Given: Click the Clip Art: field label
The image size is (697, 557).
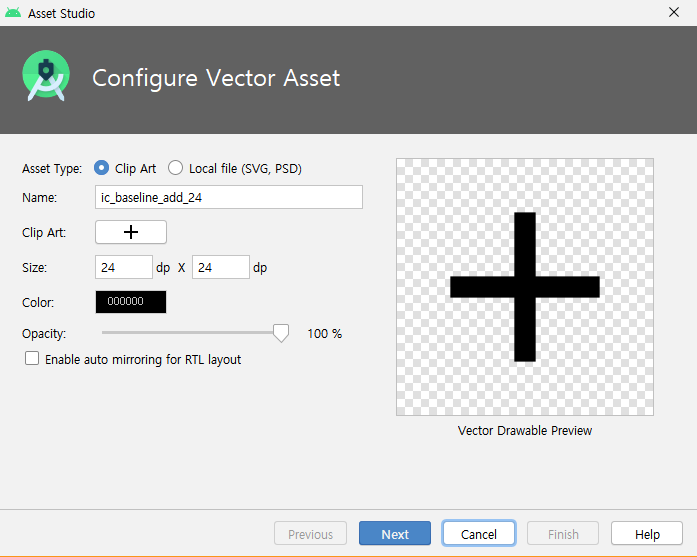Looking at the screenshot, I should point(44,232).
